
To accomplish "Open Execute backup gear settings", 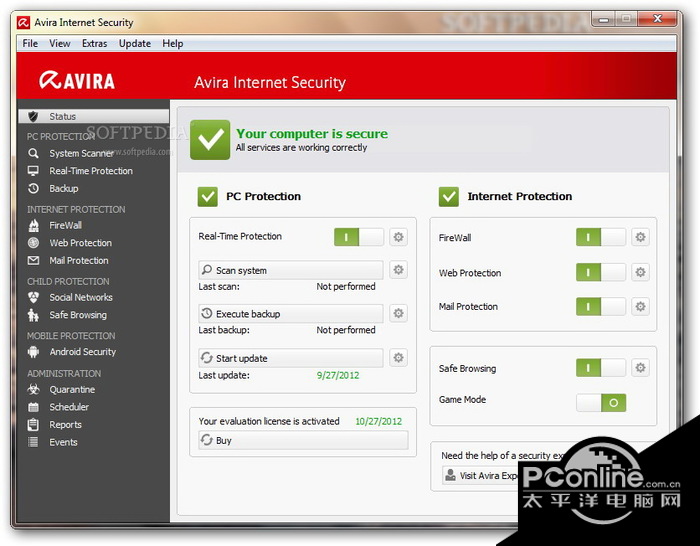I will point(398,313).
